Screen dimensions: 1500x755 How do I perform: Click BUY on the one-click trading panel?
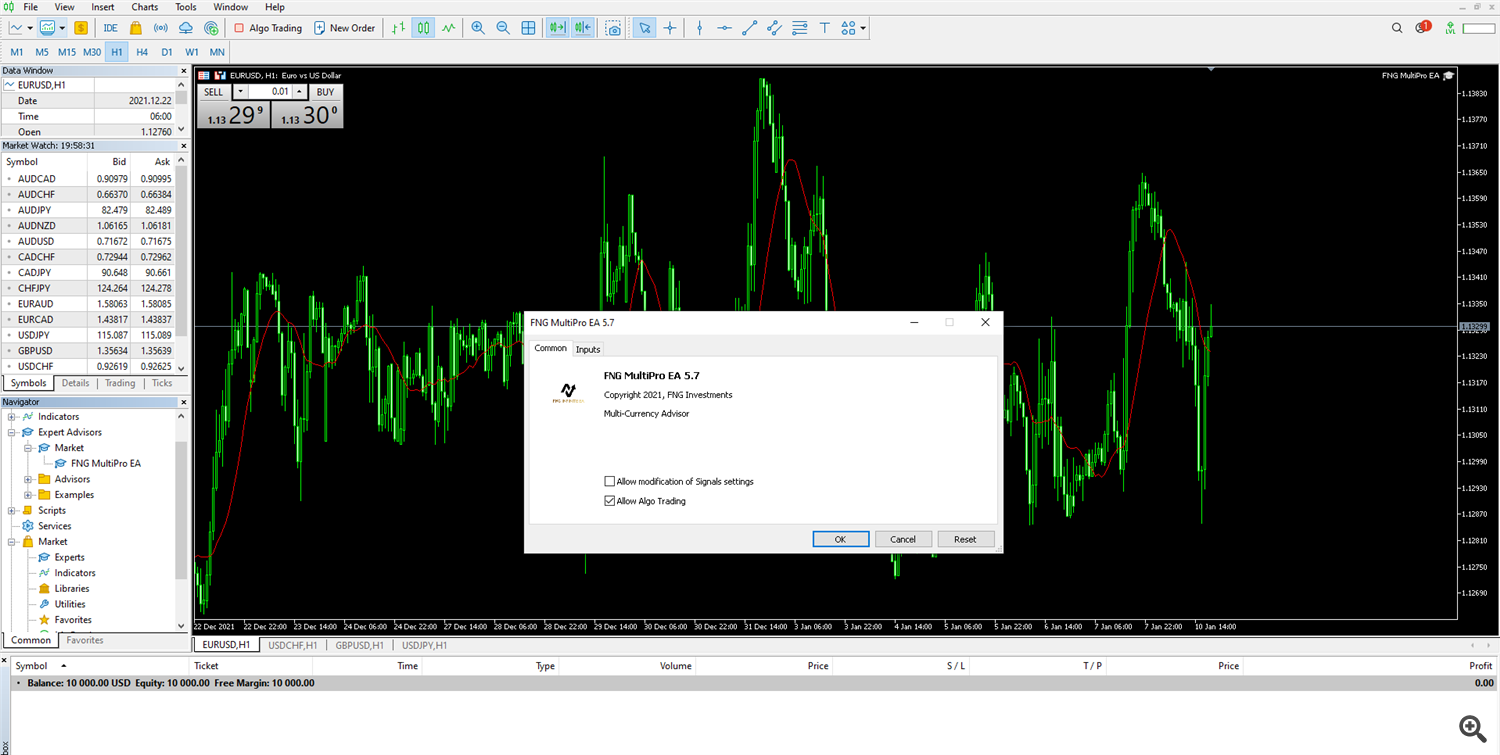(x=325, y=91)
